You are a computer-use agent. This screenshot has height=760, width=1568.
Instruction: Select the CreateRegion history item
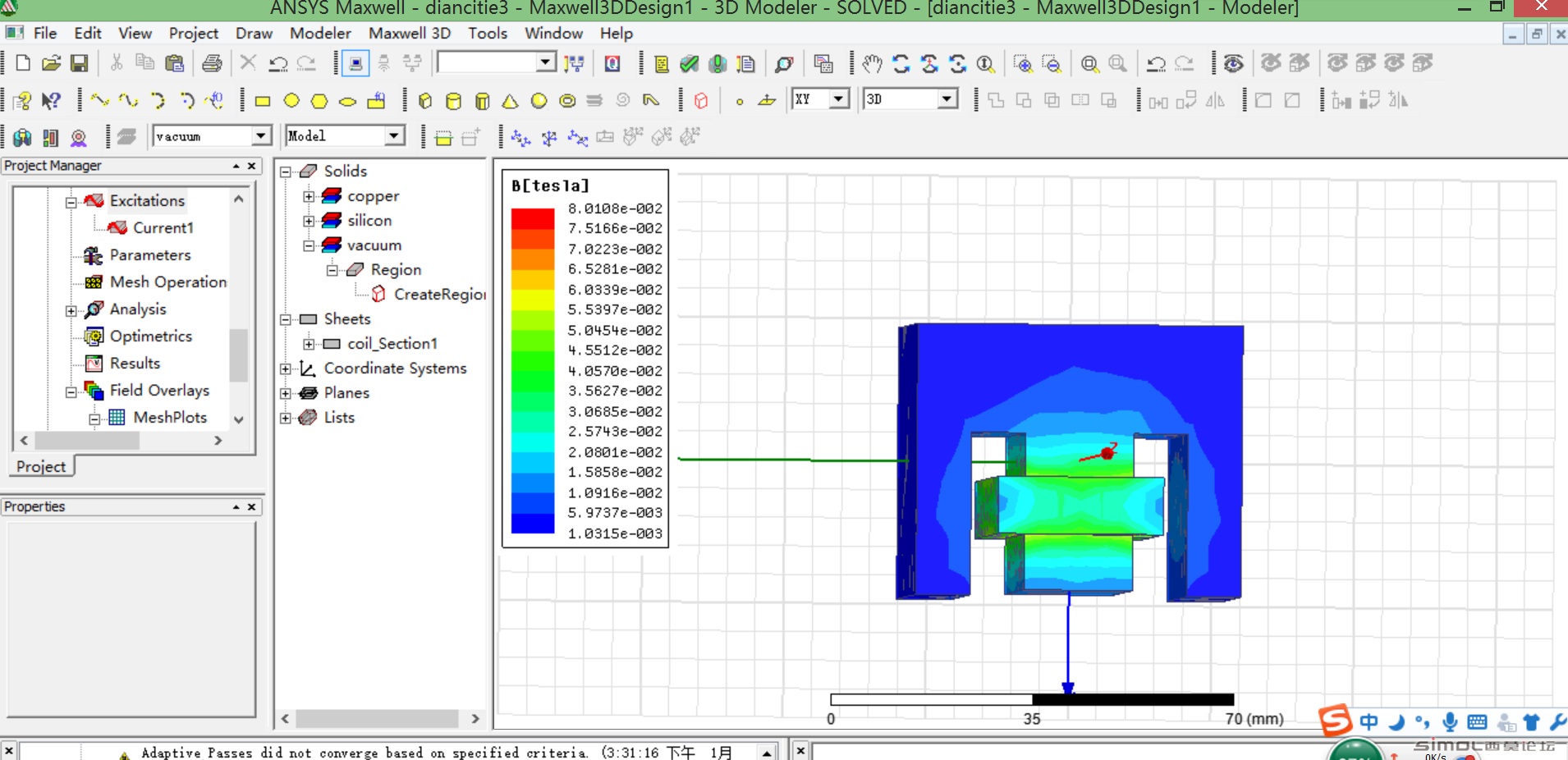pyautogui.click(x=440, y=294)
